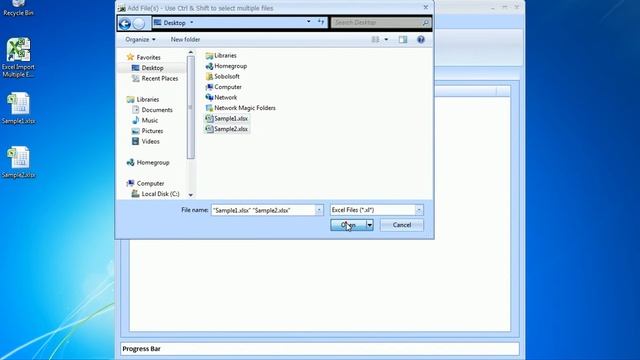Select Libraries in the navigation pane

tap(143, 99)
